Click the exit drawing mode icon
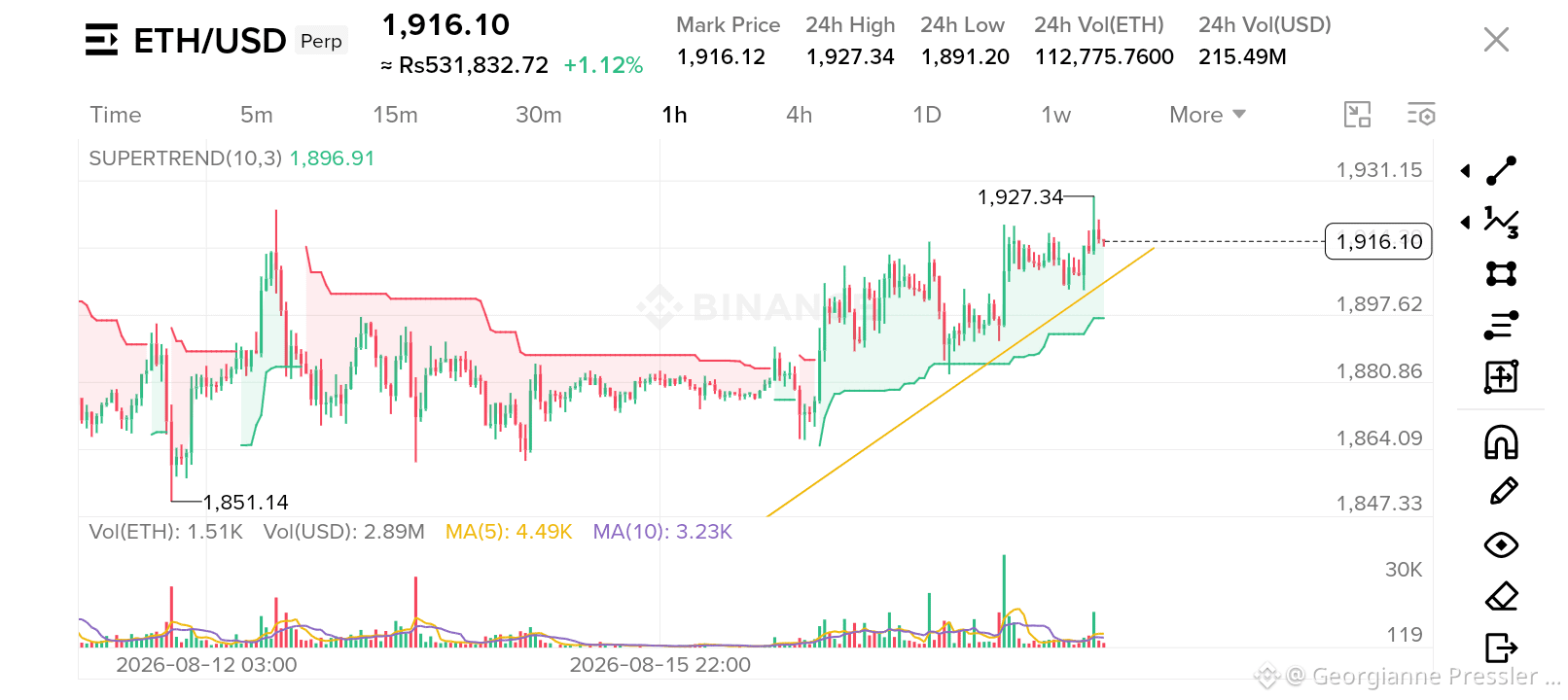The image size is (1568, 700). [x=1501, y=647]
